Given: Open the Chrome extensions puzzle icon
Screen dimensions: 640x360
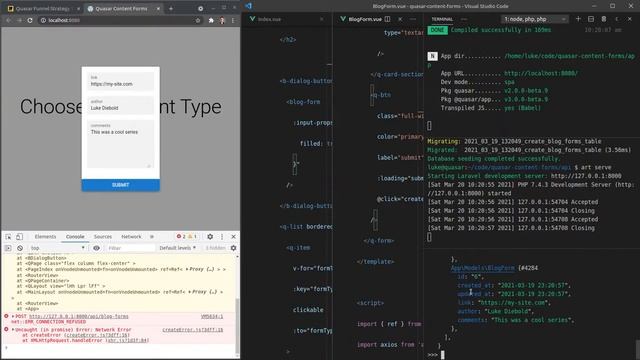Looking at the screenshot, I should coord(211,20).
